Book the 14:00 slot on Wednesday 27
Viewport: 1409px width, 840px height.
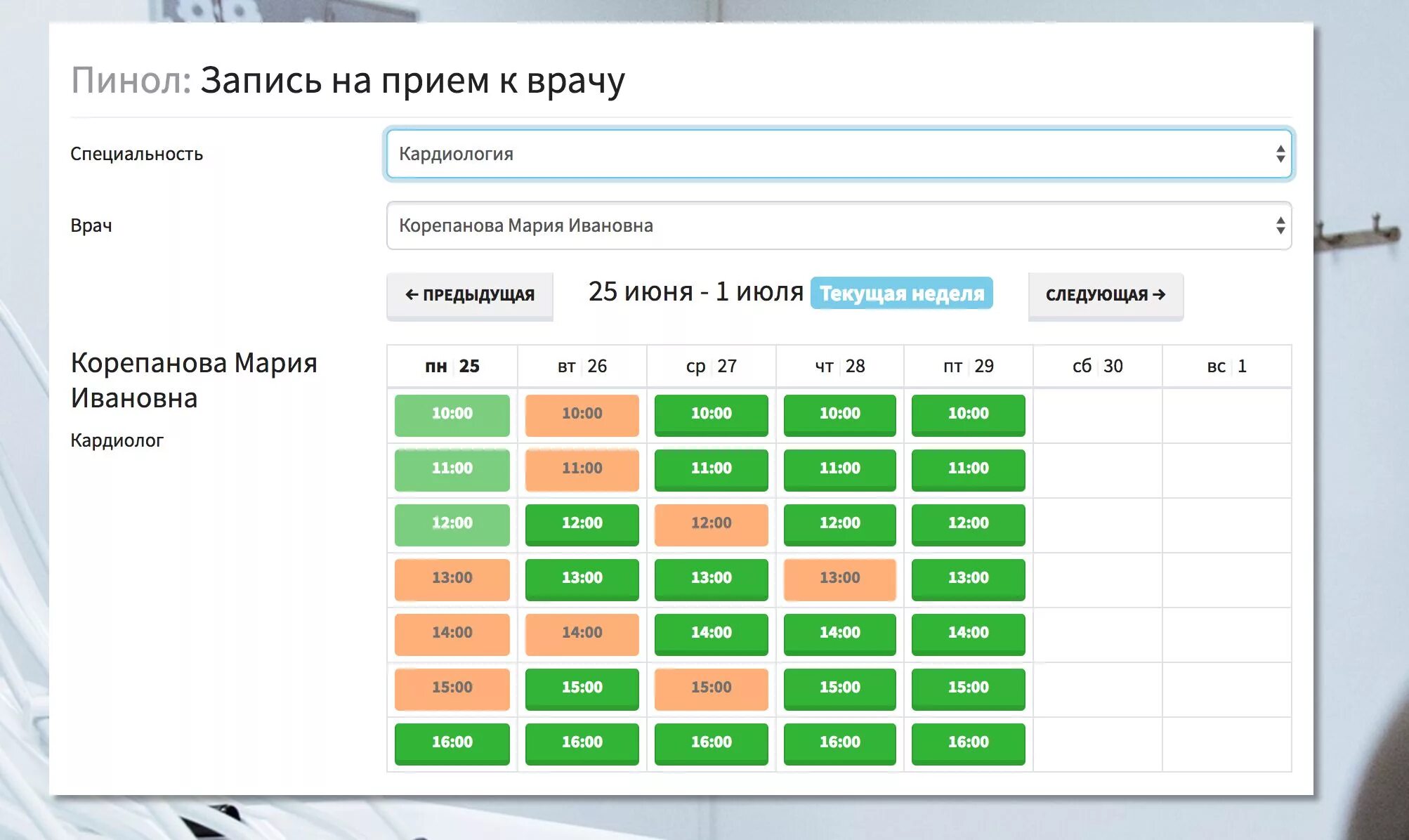pyautogui.click(x=712, y=634)
